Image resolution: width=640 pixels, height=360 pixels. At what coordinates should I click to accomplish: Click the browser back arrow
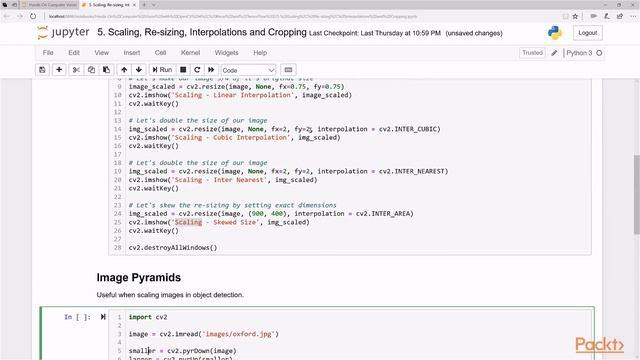[x=7, y=16]
